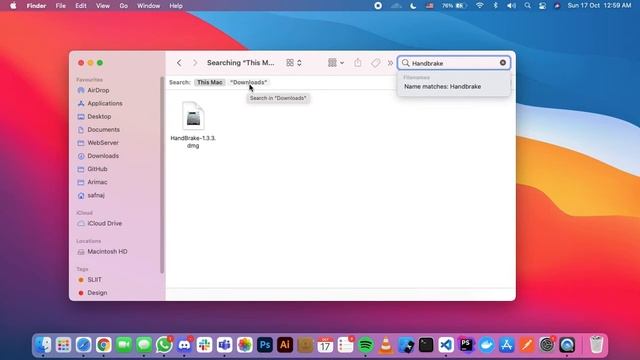Select Macintosh HD location
Screen dimensions: 640x360
click(107, 251)
